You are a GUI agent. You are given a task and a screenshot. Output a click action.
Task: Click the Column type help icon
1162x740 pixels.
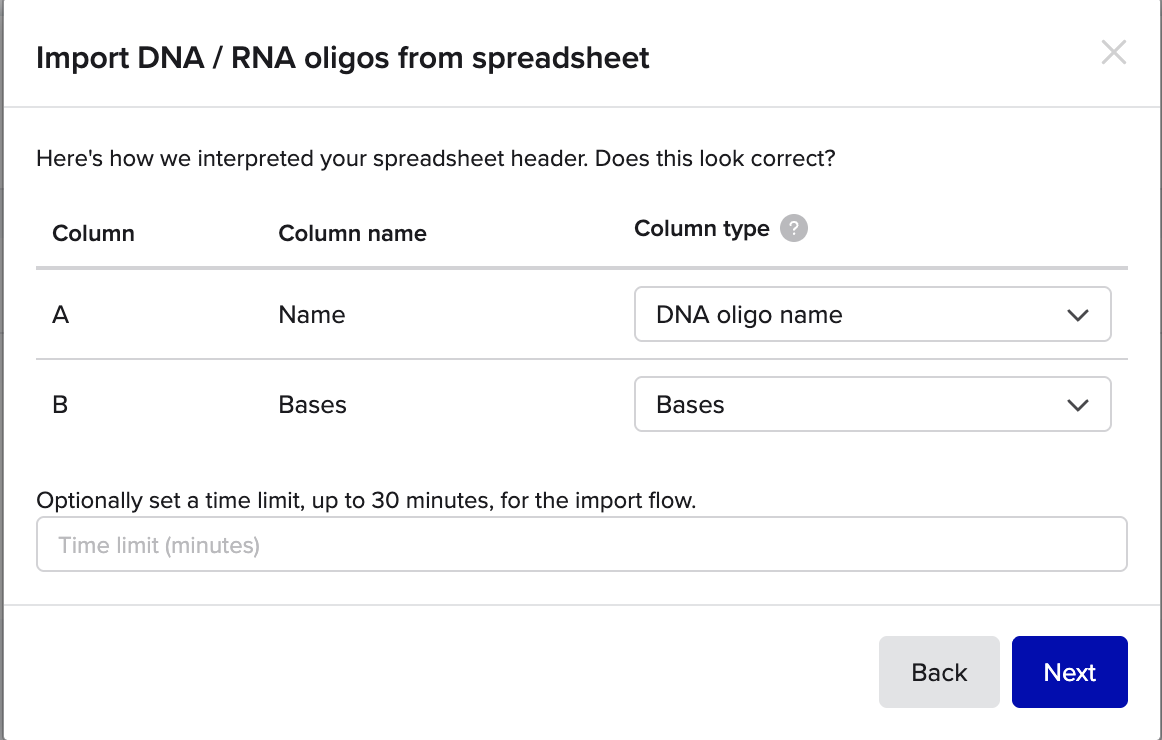click(x=793, y=229)
